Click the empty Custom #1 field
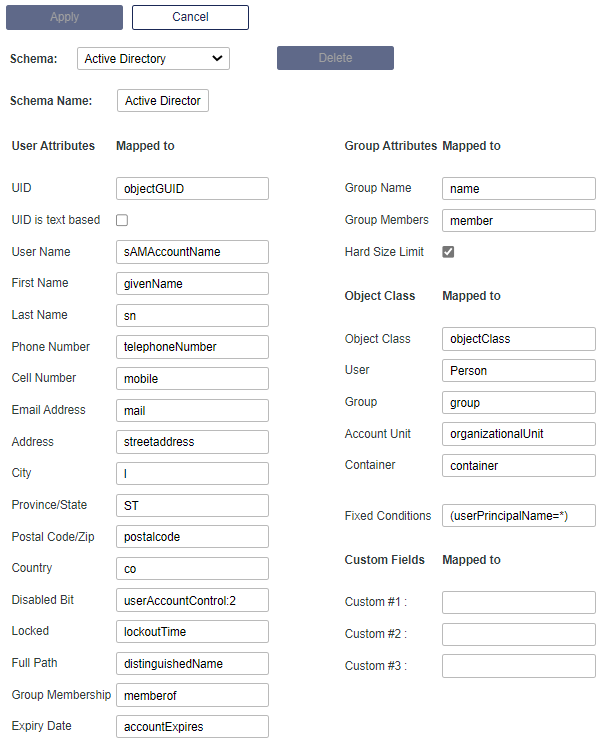The image size is (606, 744). pyautogui.click(x=518, y=602)
